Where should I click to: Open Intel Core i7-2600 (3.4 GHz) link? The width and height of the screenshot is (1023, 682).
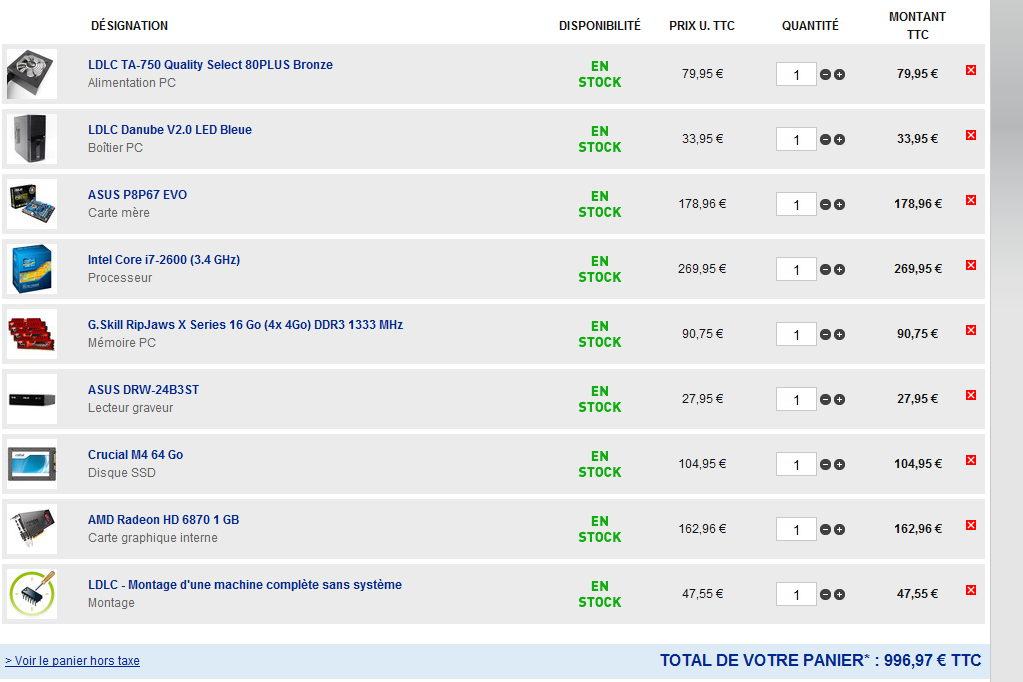tap(164, 260)
